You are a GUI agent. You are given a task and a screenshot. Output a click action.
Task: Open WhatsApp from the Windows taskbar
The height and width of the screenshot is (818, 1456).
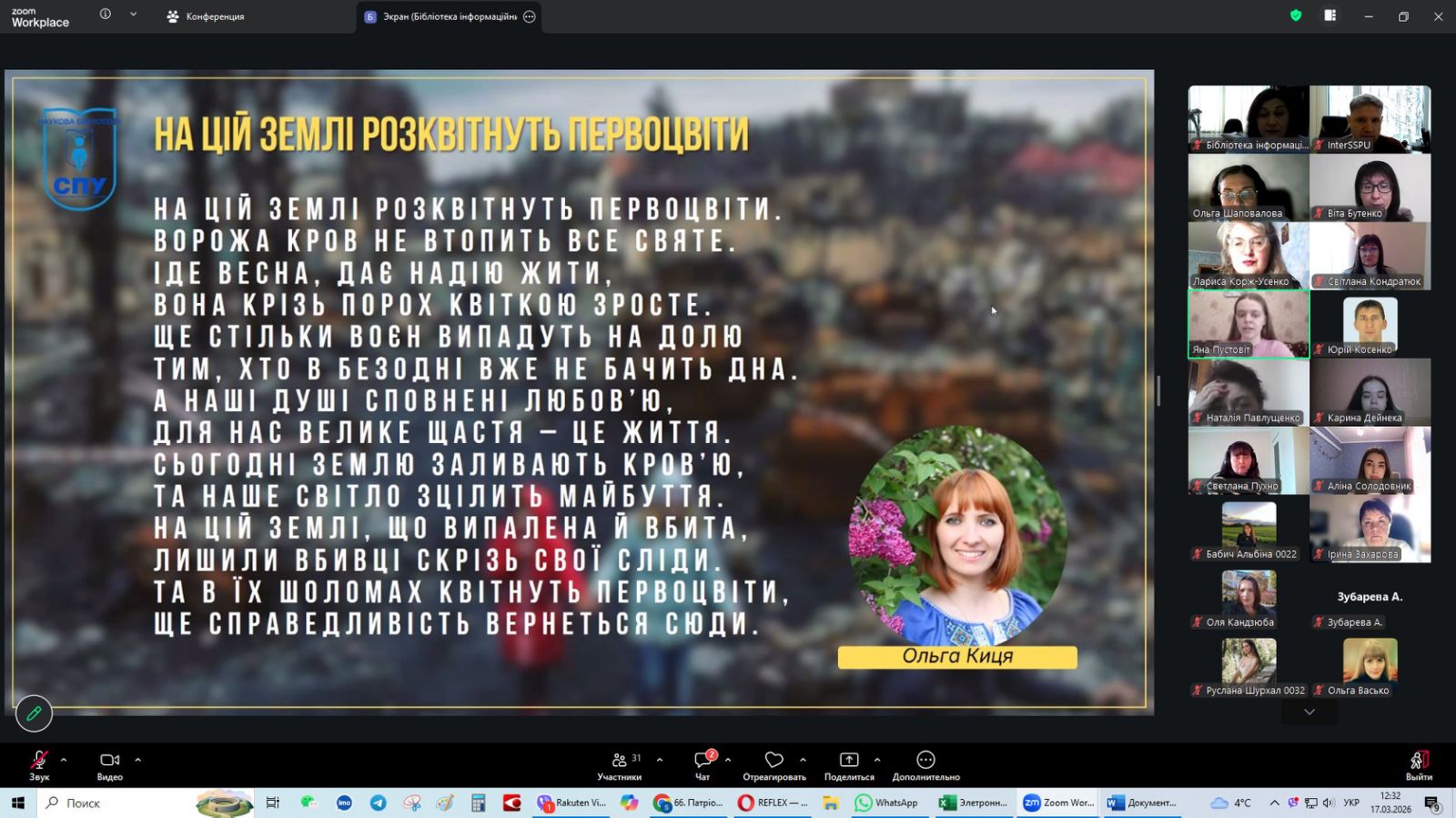[886, 803]
